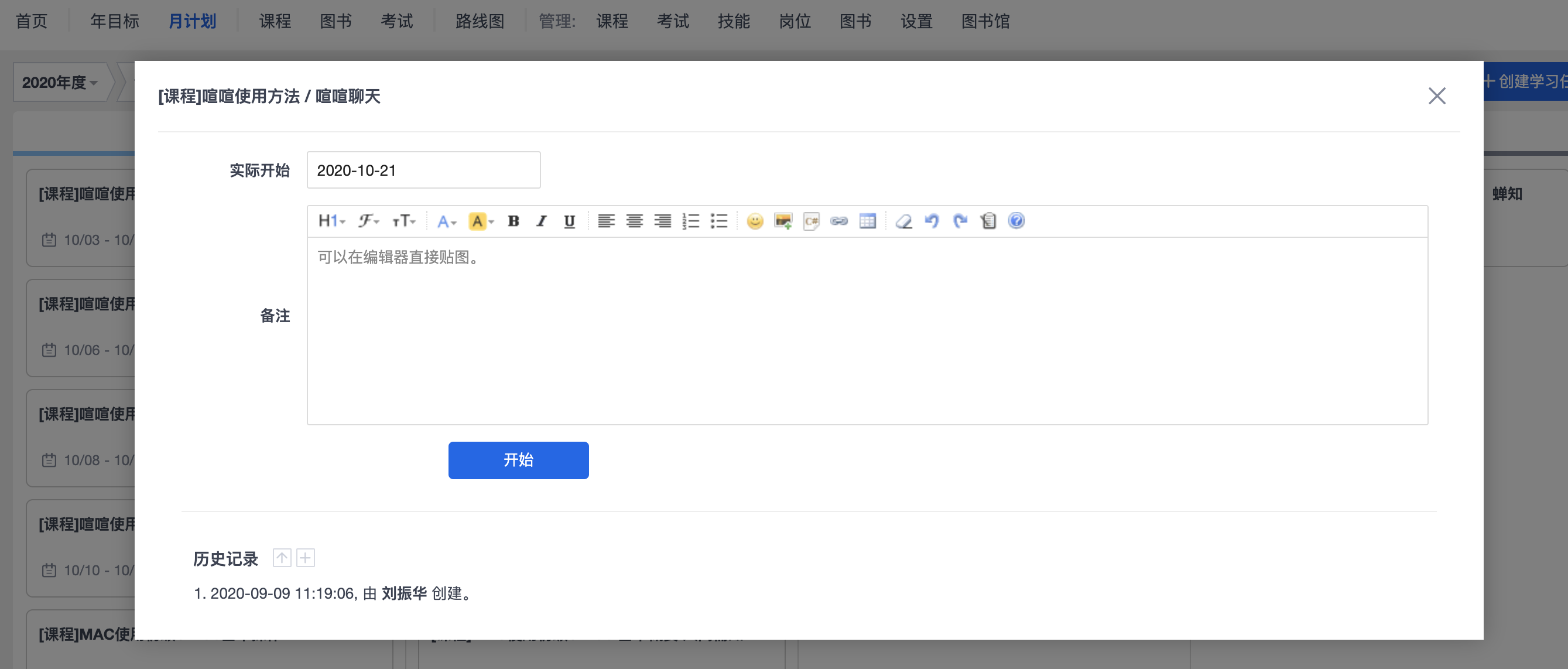The height and width of the screenshot is (669, 1568).
Task: Click the blue 开始 button
Action: point(519,460)
